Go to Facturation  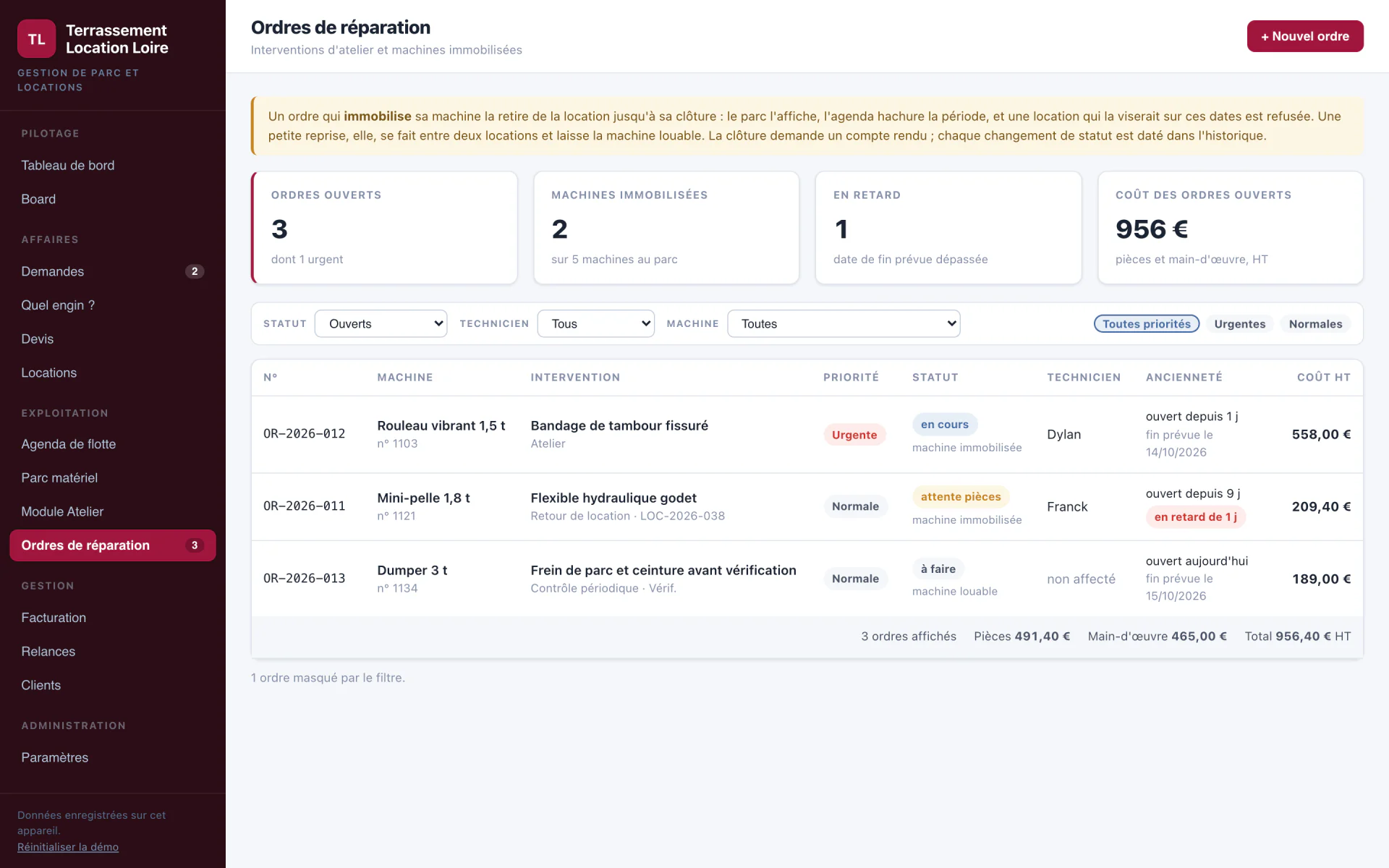click(x=113, y=618)
